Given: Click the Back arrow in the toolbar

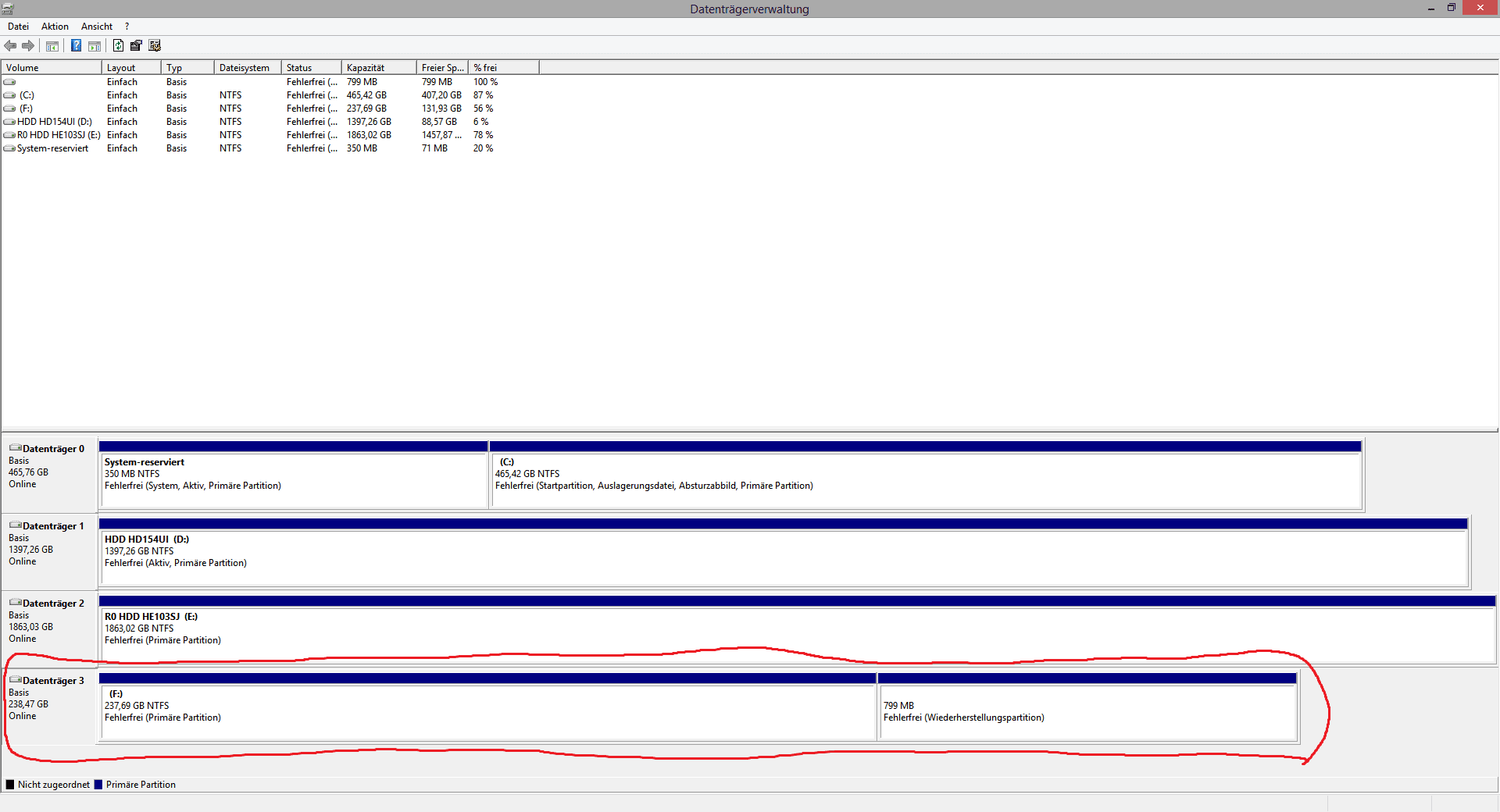Looking at the screenshot, I should [10, 45].
